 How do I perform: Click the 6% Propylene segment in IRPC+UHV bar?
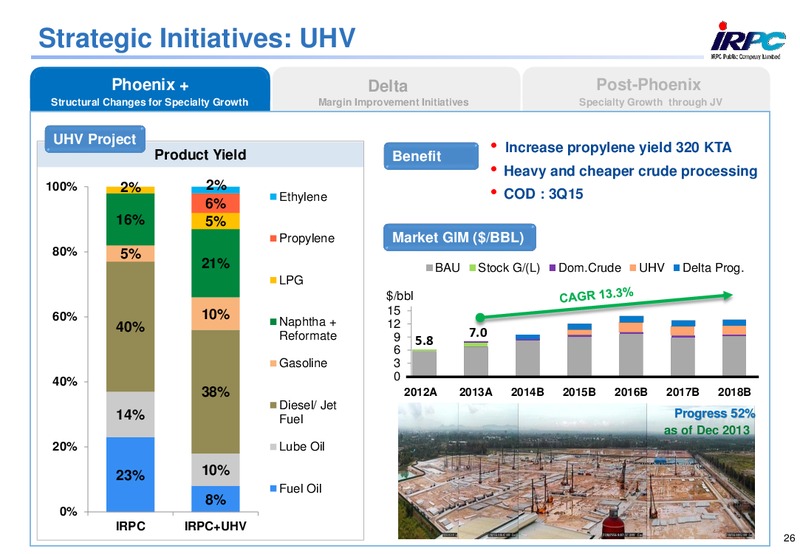[215, 203]
